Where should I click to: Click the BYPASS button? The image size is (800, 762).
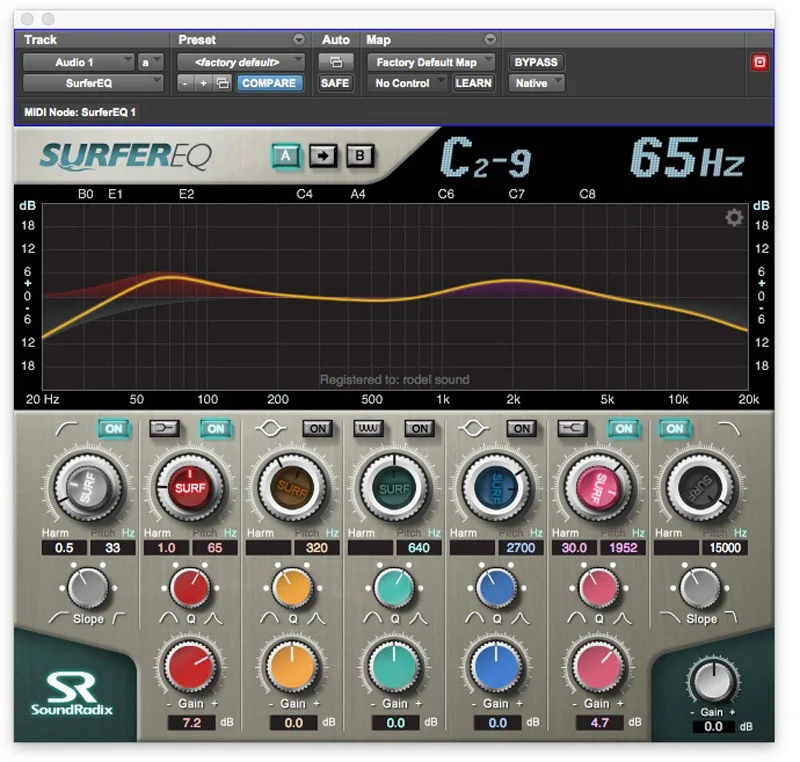[x=536, y=62]
